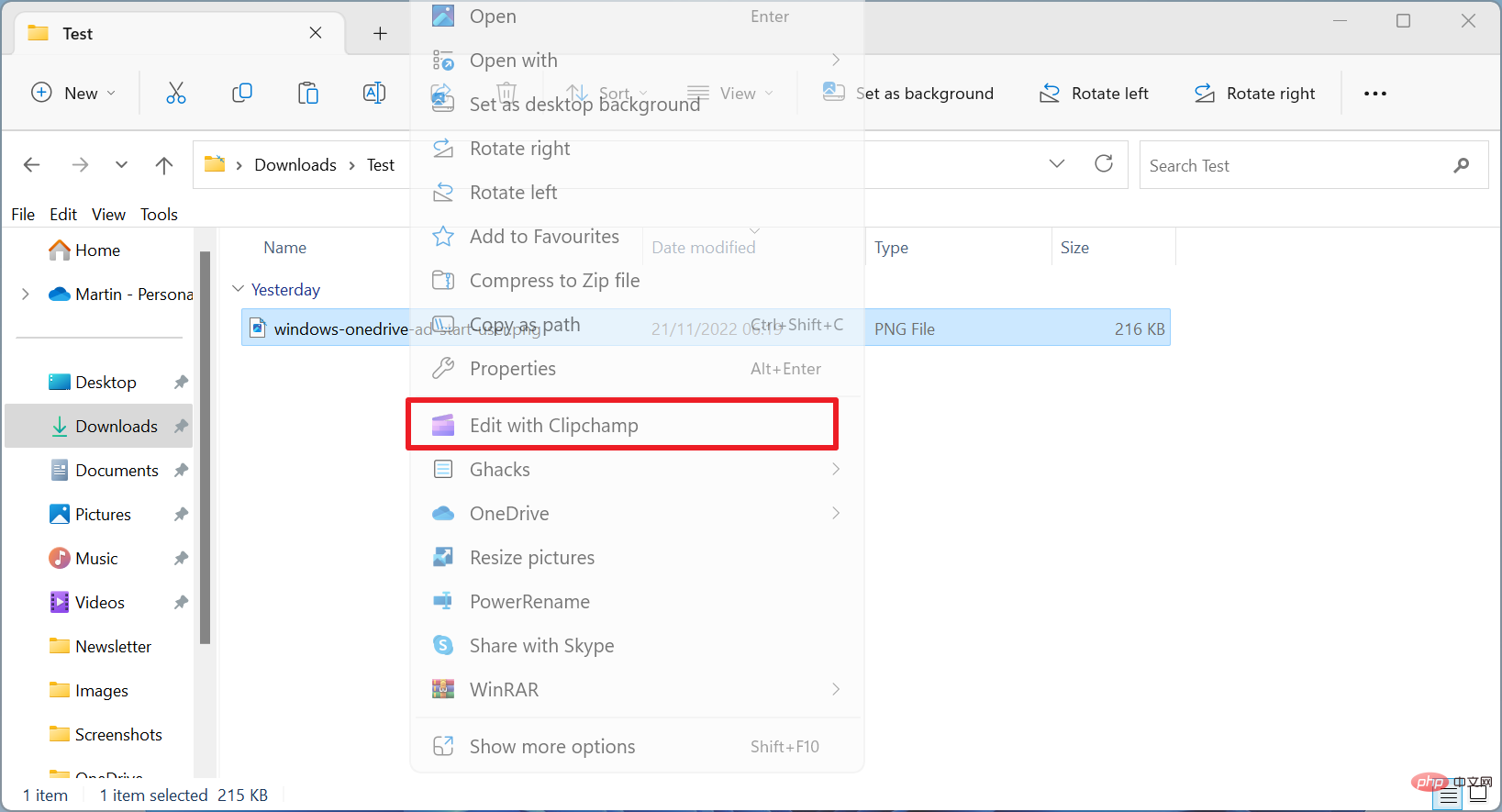Collapse the Yesterday group
Image resolution: width=1502 pixels, height=812 pixels.
click(239, 289)
